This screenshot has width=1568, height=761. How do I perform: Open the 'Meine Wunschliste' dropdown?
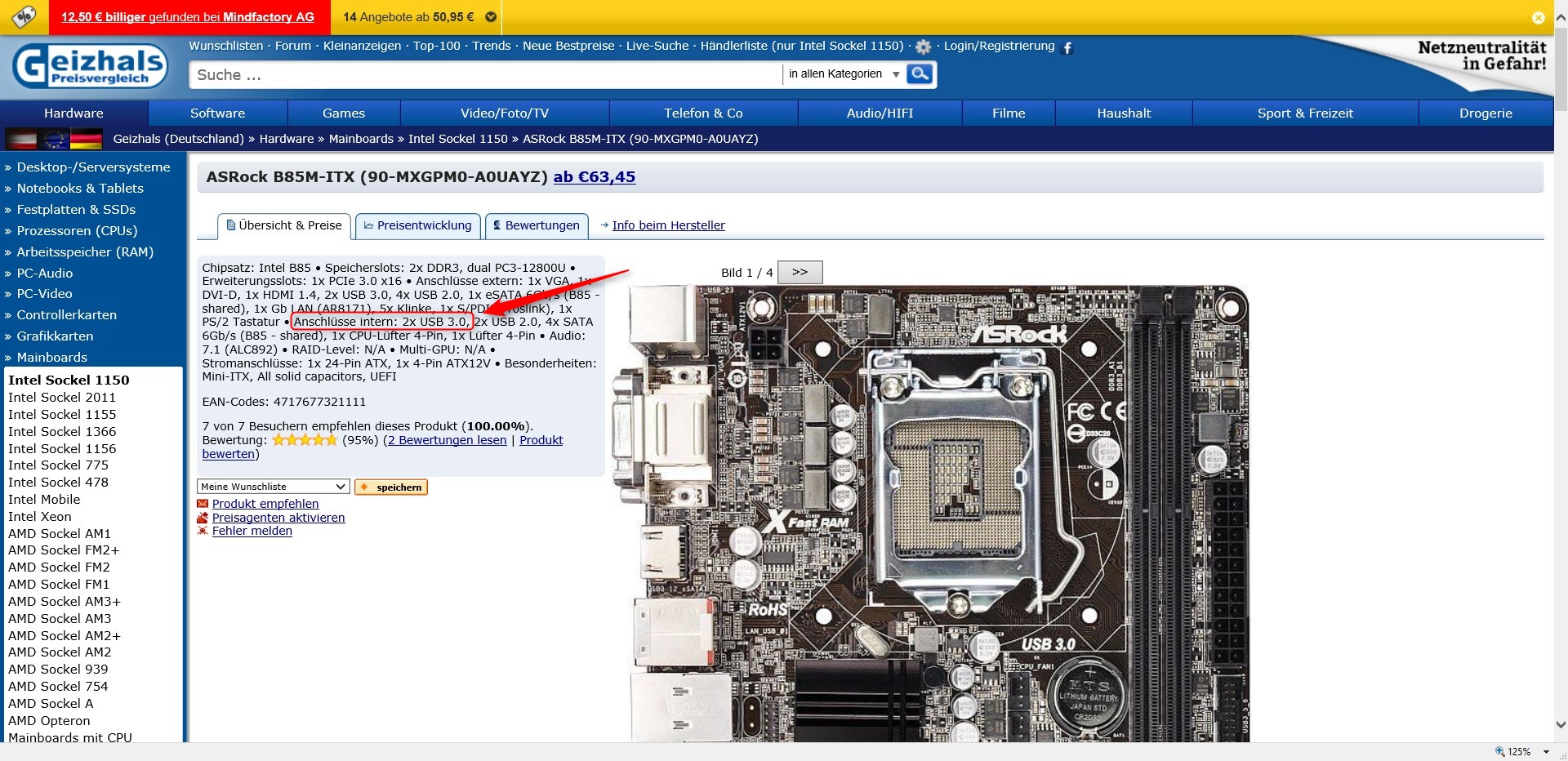274,487
